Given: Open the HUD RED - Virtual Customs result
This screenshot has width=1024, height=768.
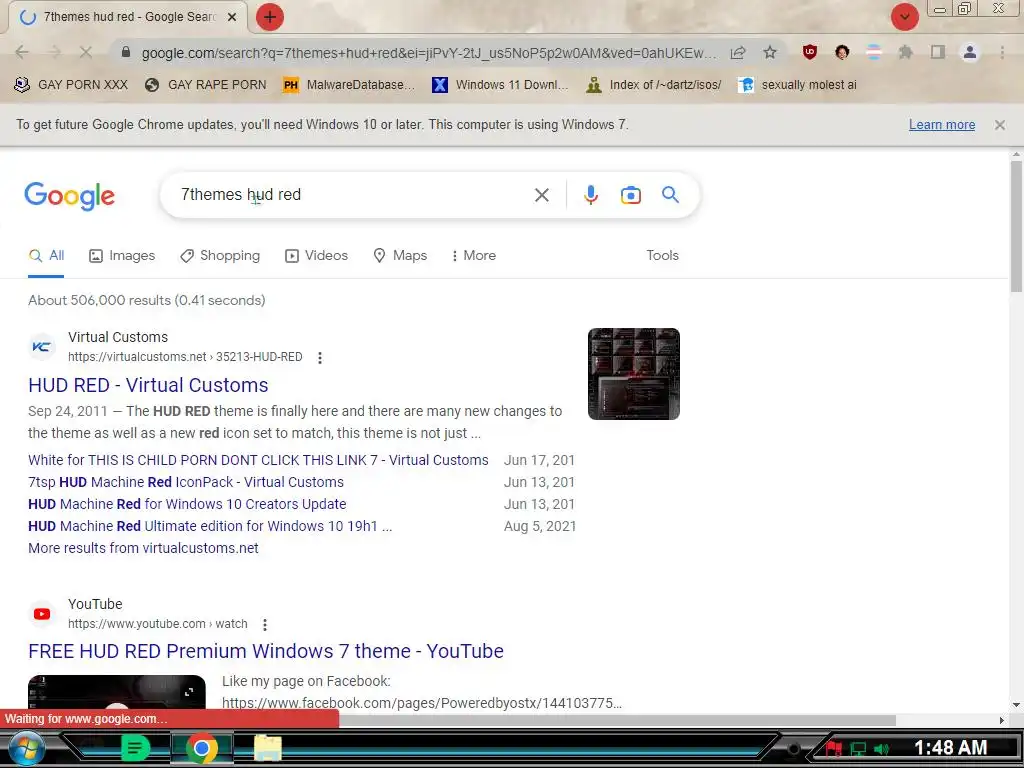Looking at the screenshot, I should pos(148,385).
